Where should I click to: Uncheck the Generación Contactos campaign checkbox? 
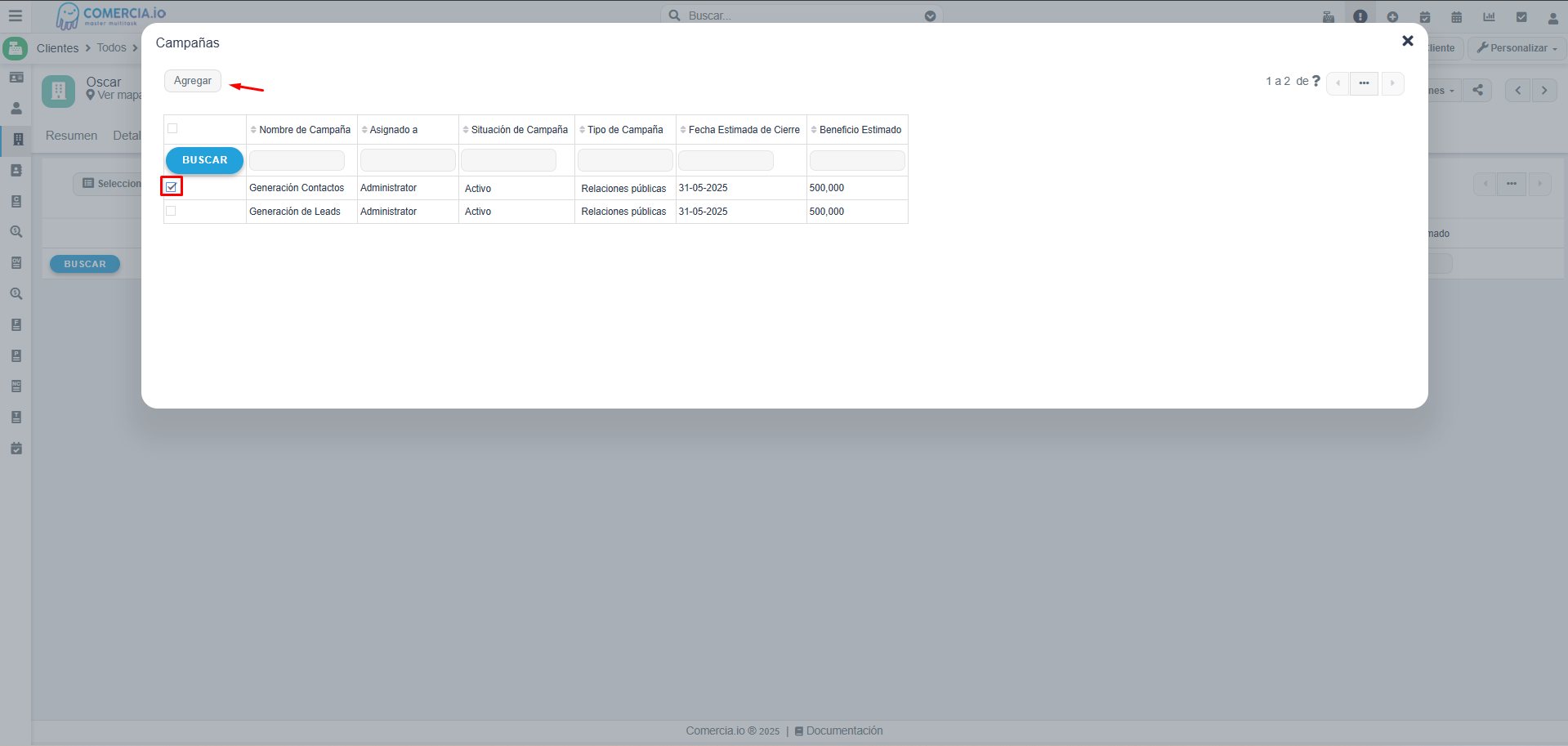pyautogui.click(x=172, y=187)
